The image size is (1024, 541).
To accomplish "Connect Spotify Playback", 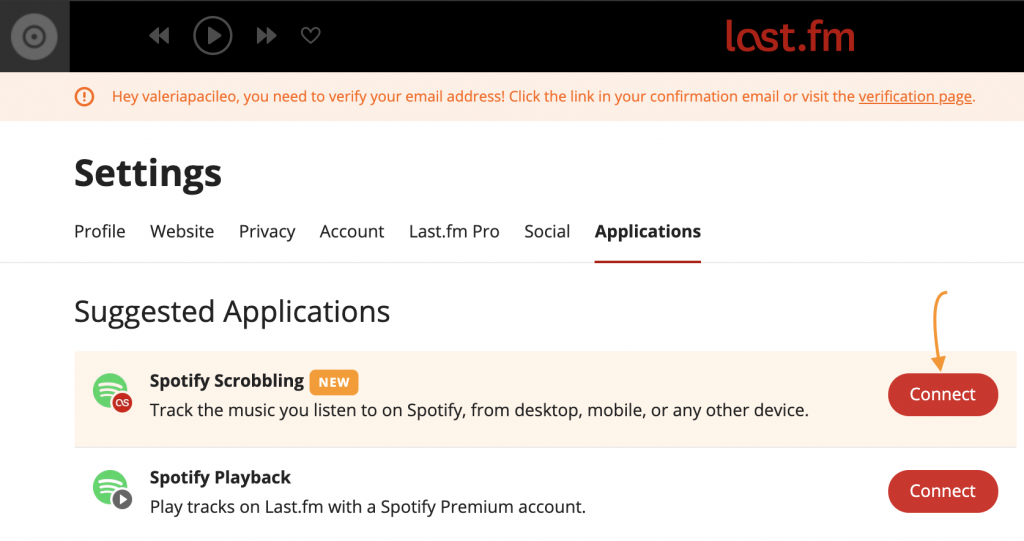I will point(943,491).
